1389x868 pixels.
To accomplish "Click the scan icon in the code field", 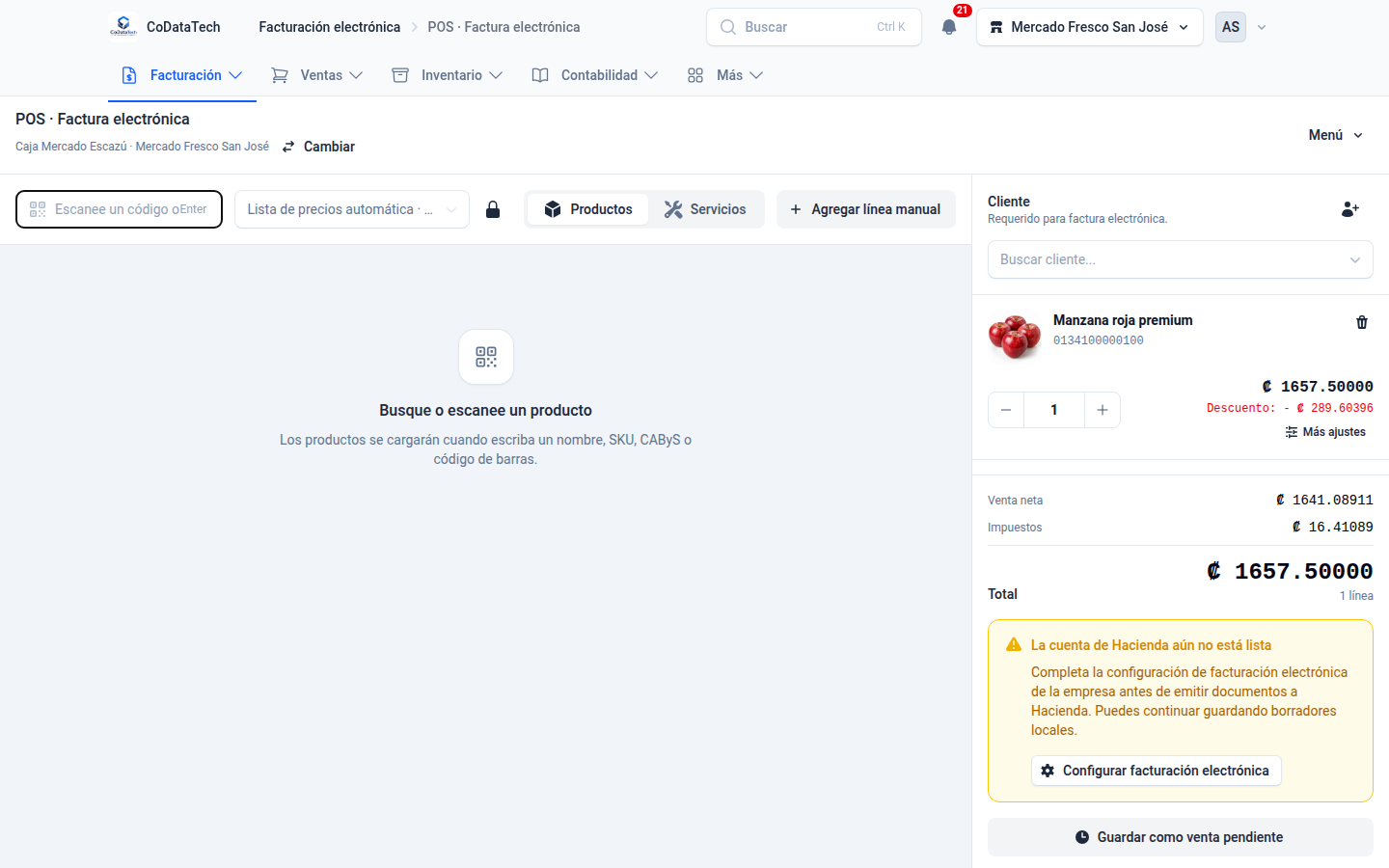I will pos(38,209).
